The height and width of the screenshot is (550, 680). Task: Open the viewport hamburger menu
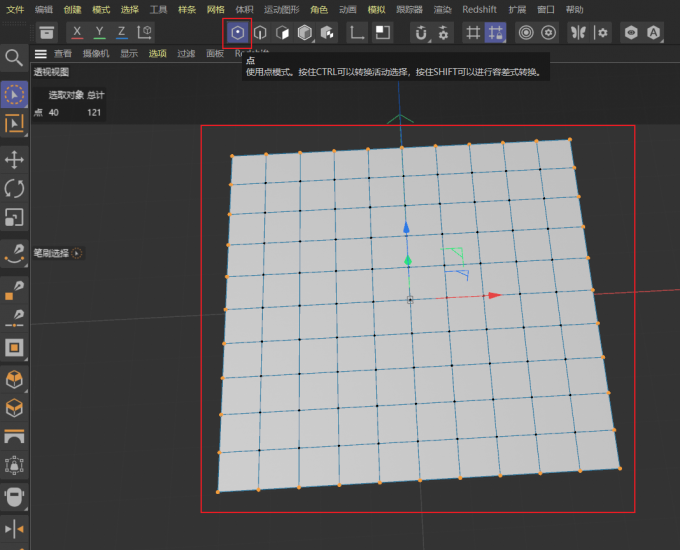[x=41, y=54]
